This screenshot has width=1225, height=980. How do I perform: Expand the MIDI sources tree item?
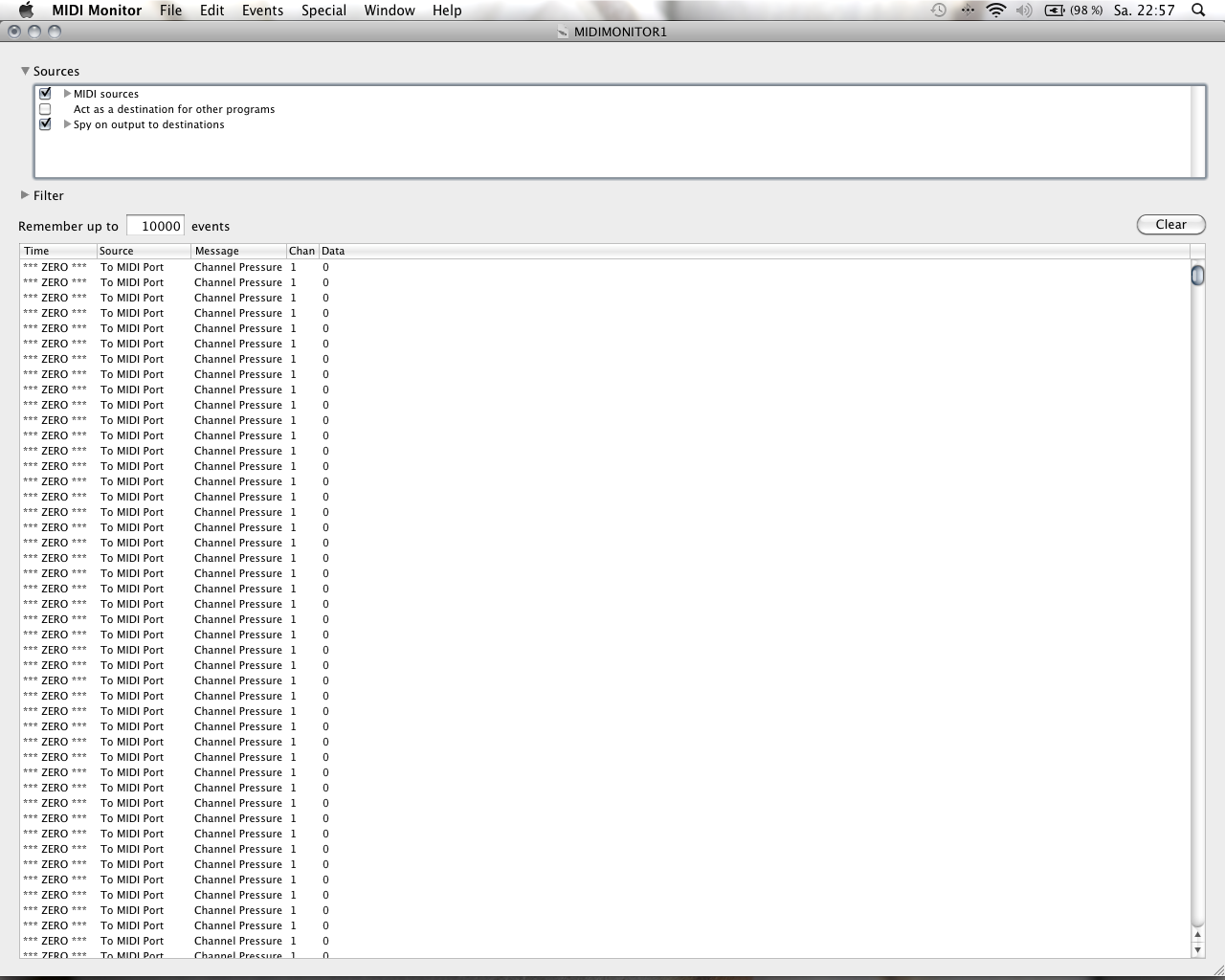(67, 94)
